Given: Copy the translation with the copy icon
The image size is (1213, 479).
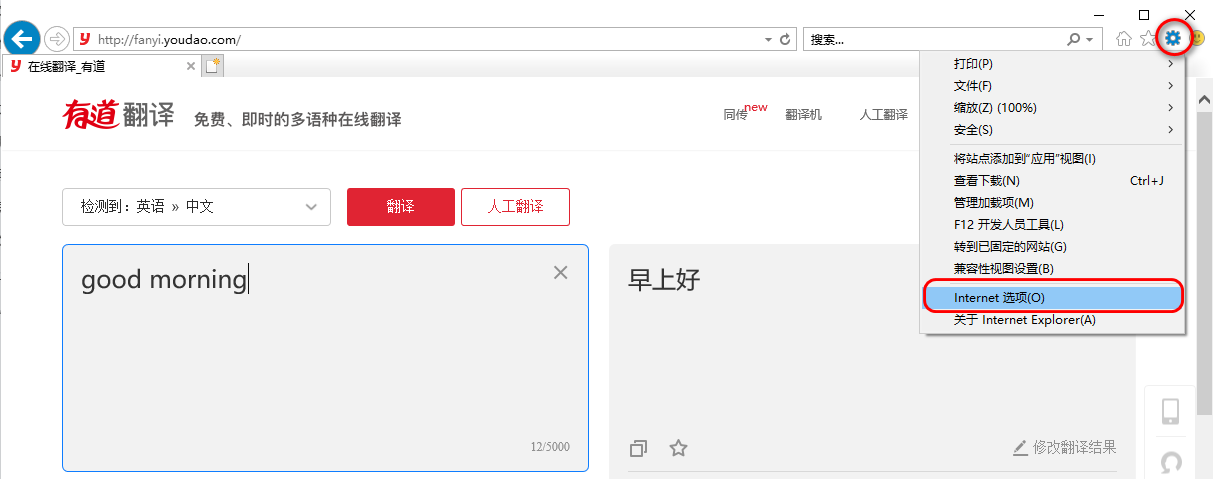Looking at the screenshot, I should 639,448.
